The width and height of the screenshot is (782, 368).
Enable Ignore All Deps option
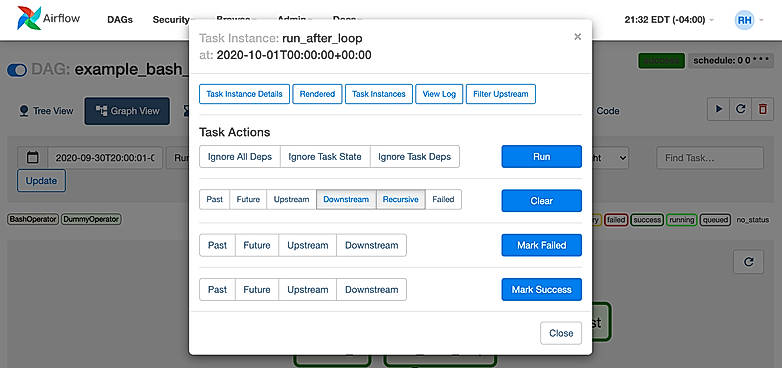point(240,157)
